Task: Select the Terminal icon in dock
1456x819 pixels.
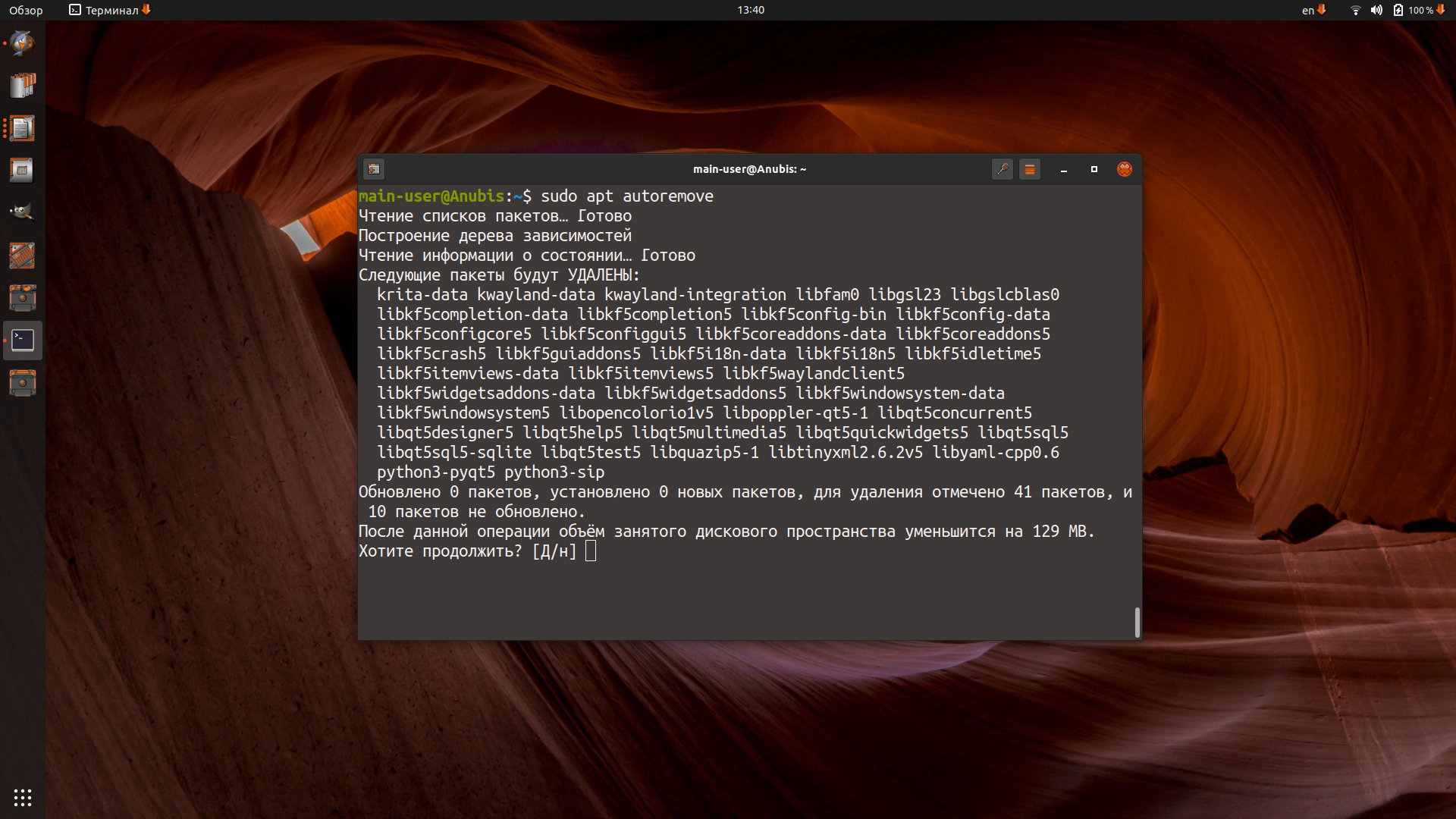Action: click(x=22, y=340)
